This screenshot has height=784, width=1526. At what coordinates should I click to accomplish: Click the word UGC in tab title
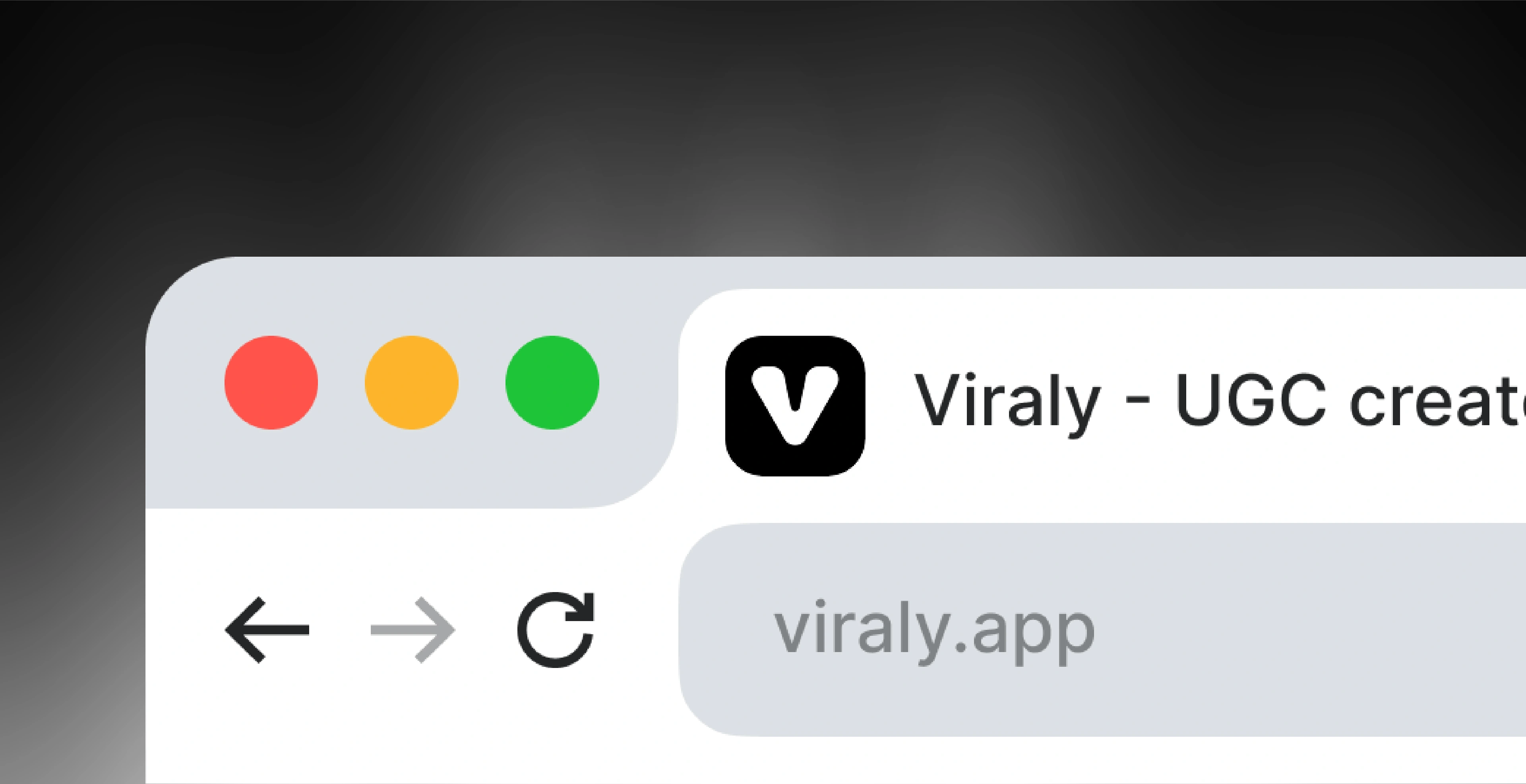[x=1251, y=400]
